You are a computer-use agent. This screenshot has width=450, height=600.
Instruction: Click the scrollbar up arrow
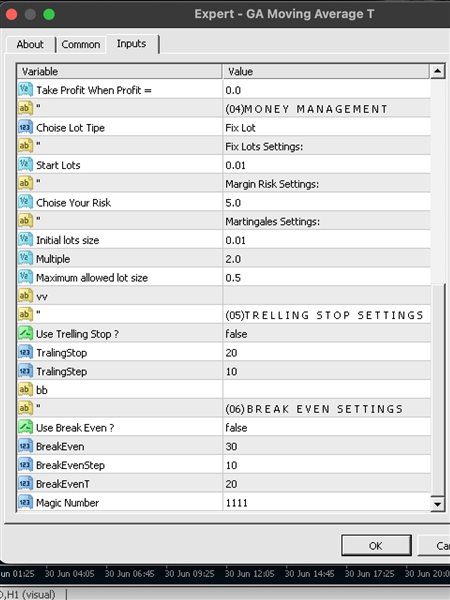437,71
